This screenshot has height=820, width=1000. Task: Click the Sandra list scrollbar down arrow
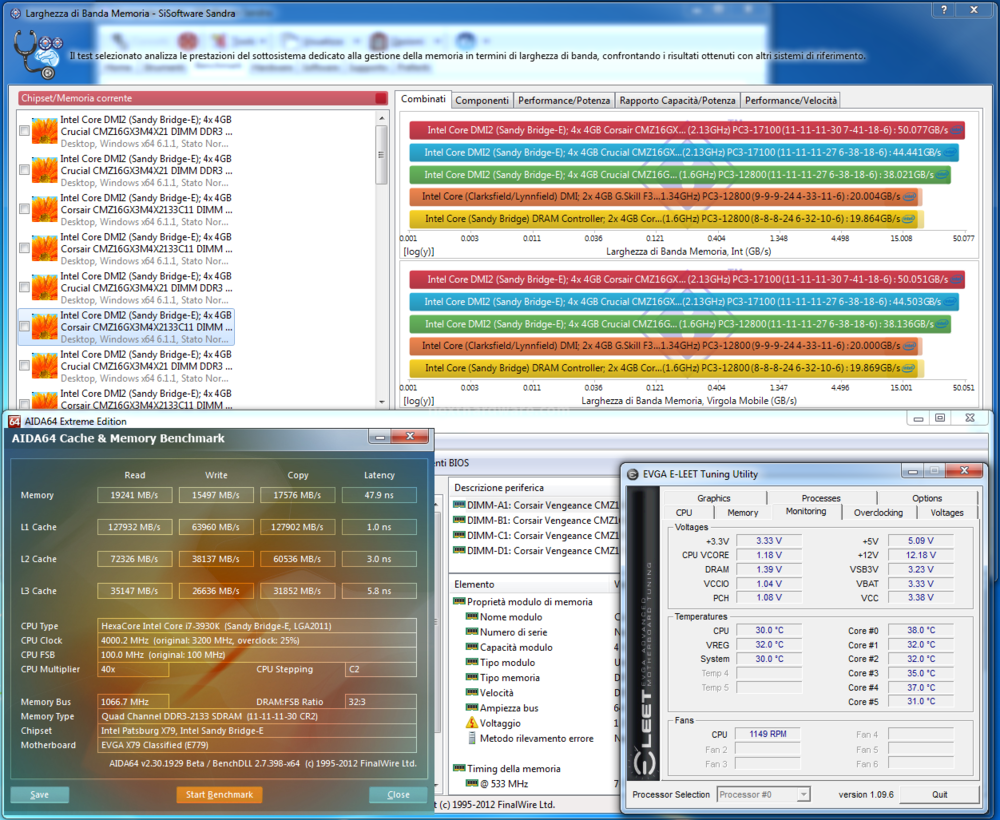(x=381, y=402)
